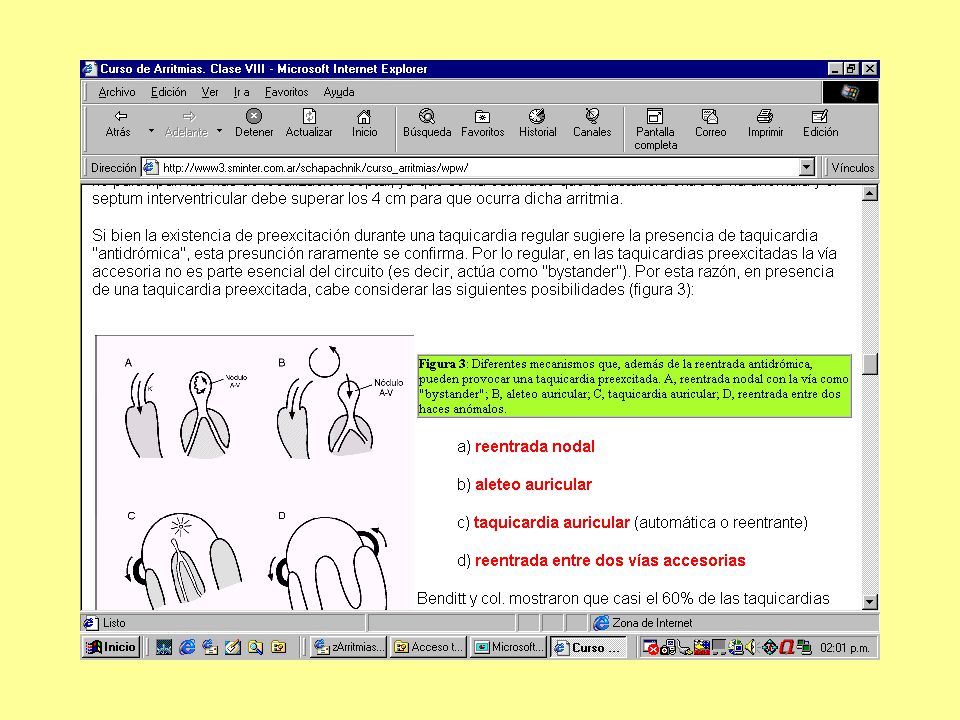Open the notepad-with-pencil quick launch icon
960x720 pixels.
tap(233, 647)
